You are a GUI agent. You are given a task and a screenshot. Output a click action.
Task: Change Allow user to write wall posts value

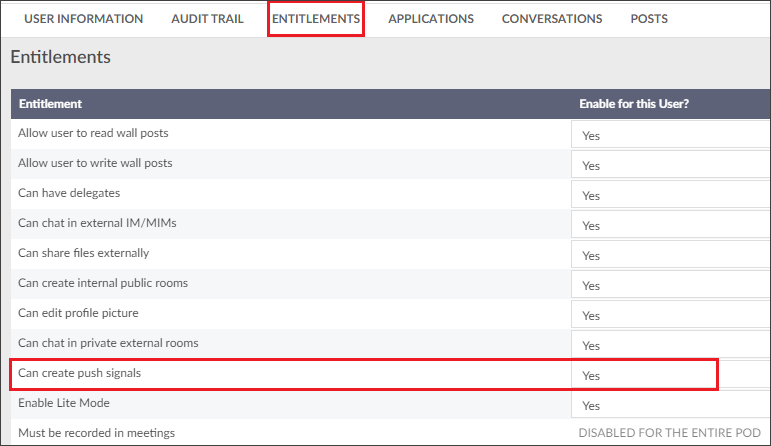coord(671,164)
